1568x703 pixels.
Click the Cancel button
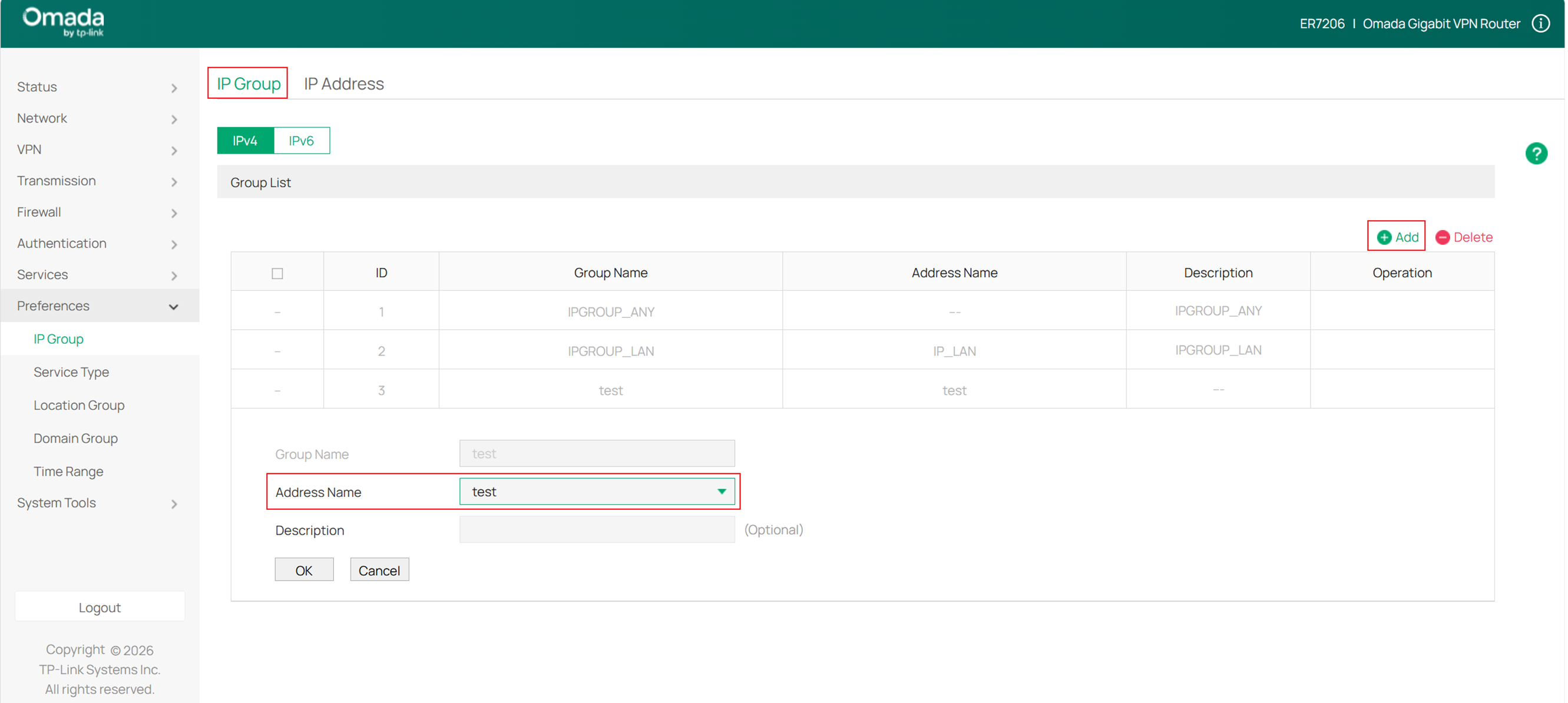379,570
